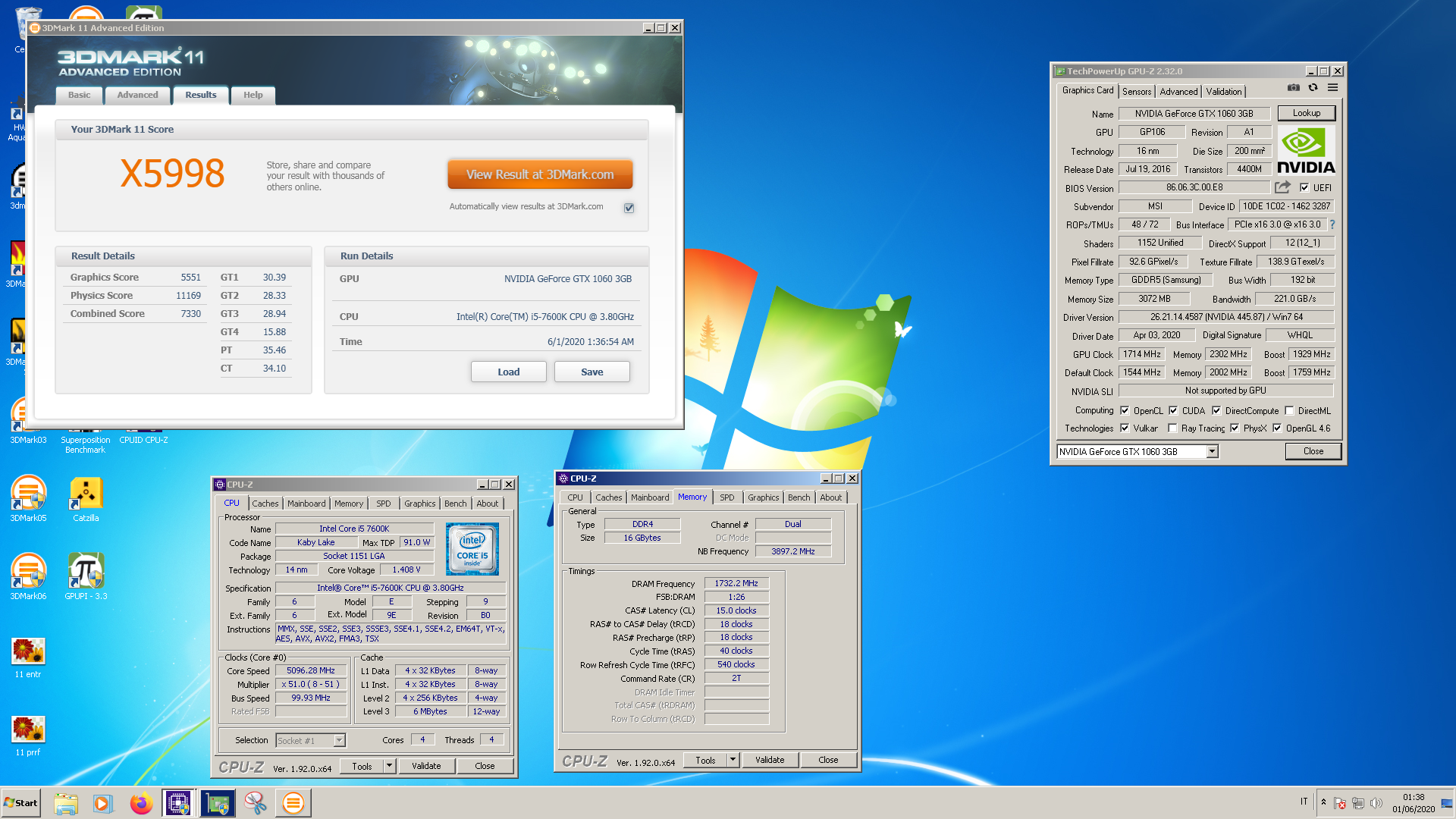Toggle the DirectCompute checkbox
Screen dimensions: 1456x819
1216,410
